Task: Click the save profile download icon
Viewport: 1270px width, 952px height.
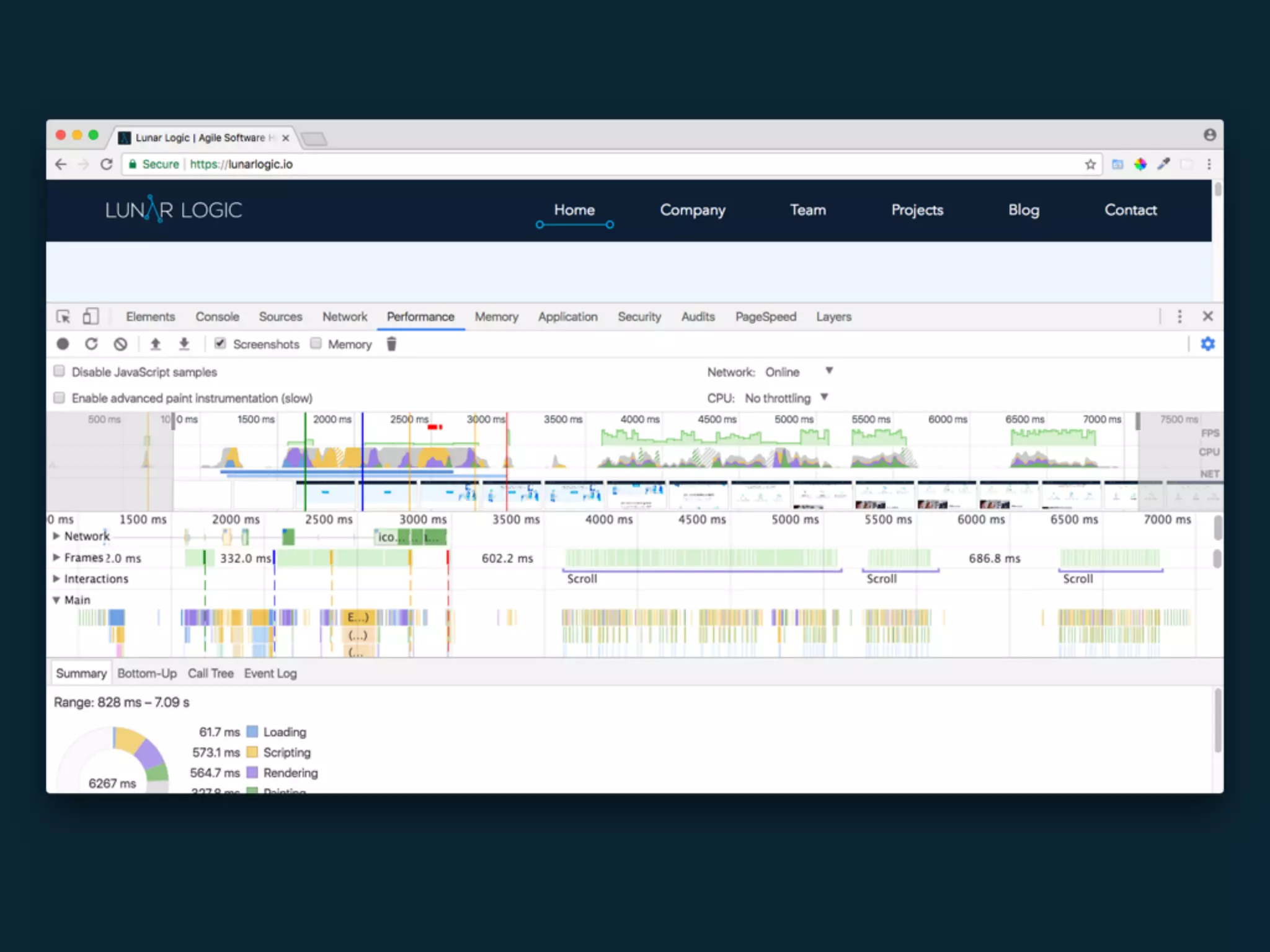Action: (184, 344)
